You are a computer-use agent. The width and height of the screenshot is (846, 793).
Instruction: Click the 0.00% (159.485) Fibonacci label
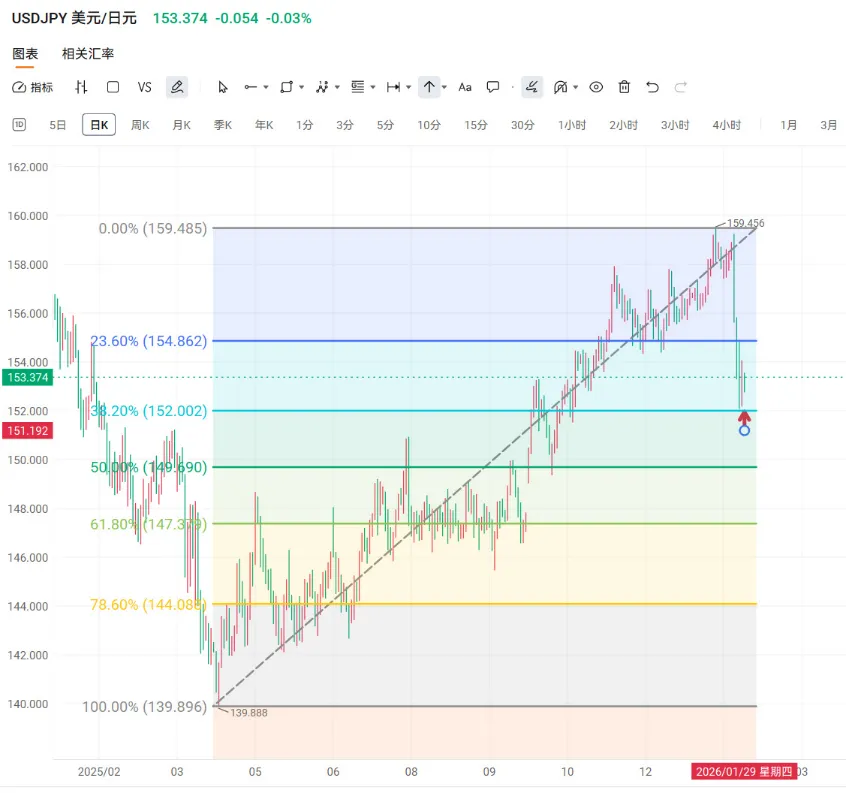click(x=153, y=228)
